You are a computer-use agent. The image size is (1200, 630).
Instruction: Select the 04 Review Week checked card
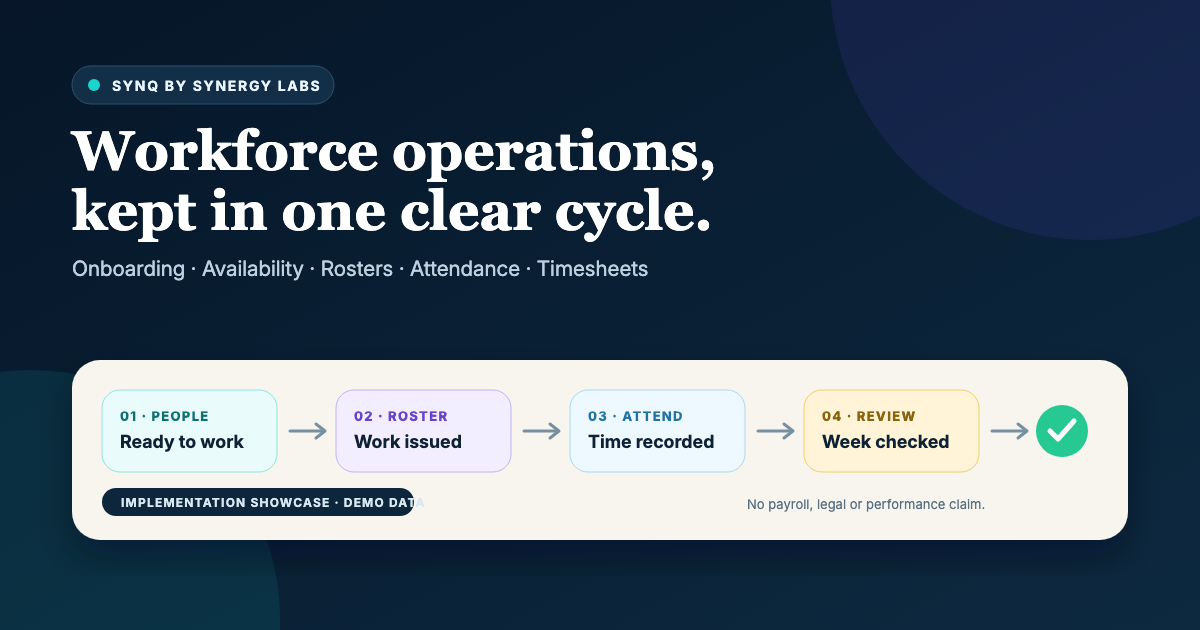[892, 431]
